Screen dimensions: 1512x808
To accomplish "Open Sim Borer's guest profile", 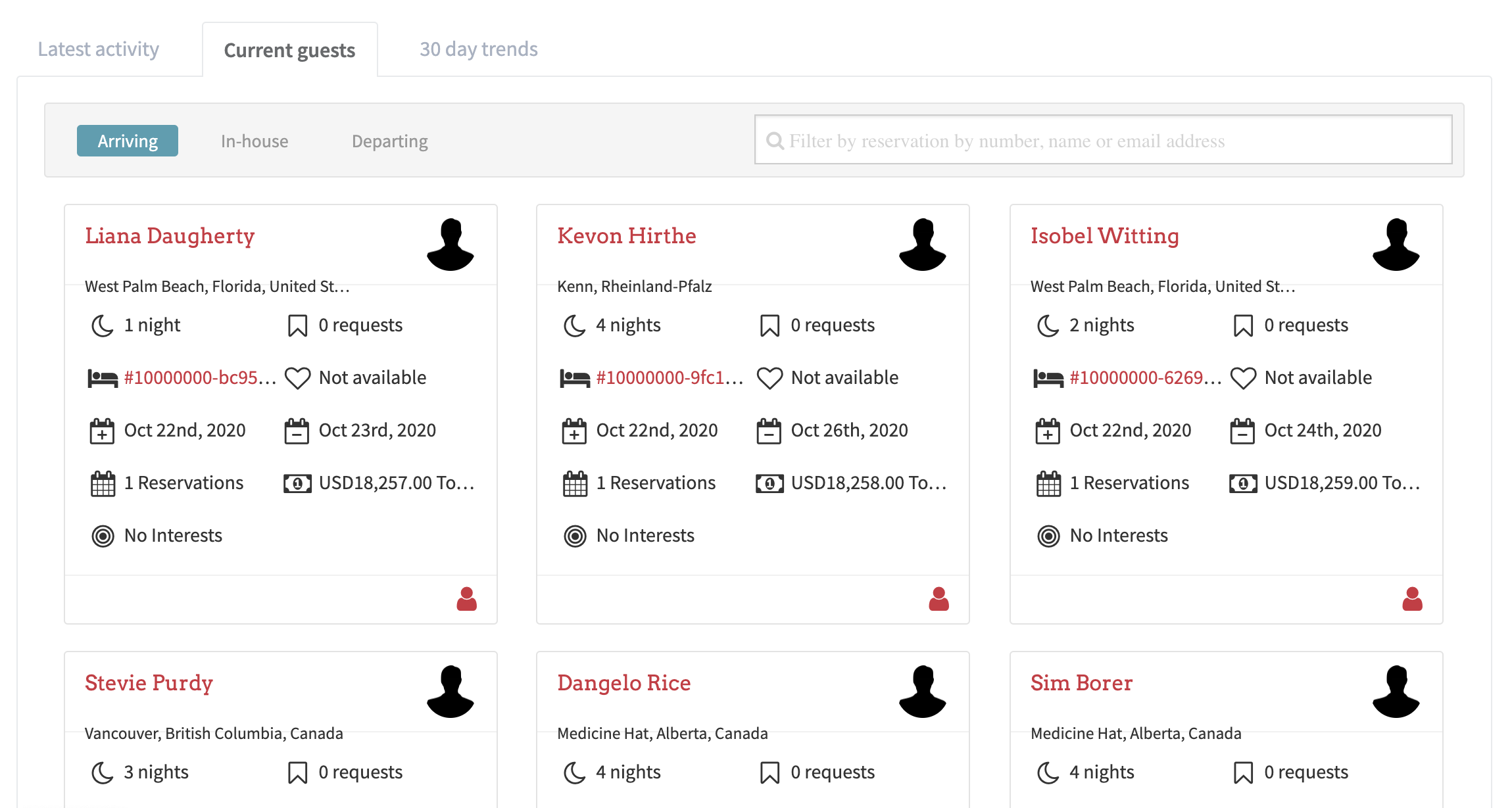I will coord(1082,682).
